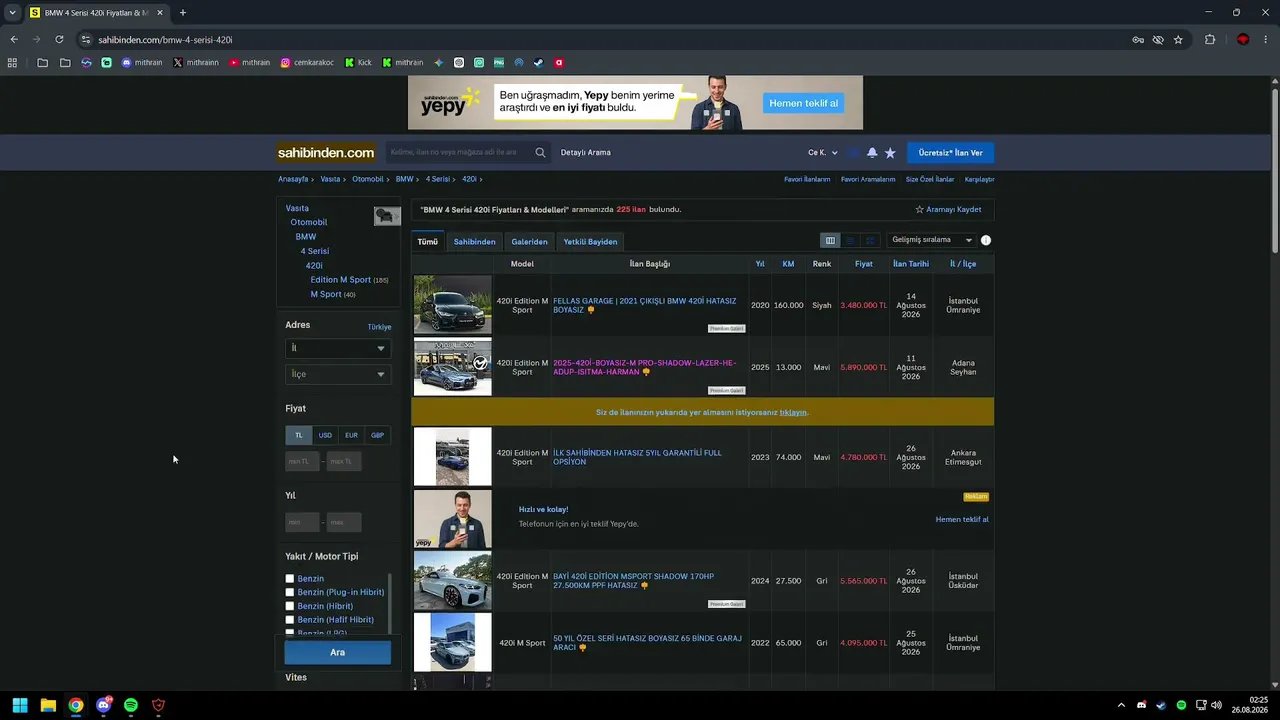The image size is (1280, 720).
Task: Open the YouTube mithrain bookmark
Action: pos(250,62)
